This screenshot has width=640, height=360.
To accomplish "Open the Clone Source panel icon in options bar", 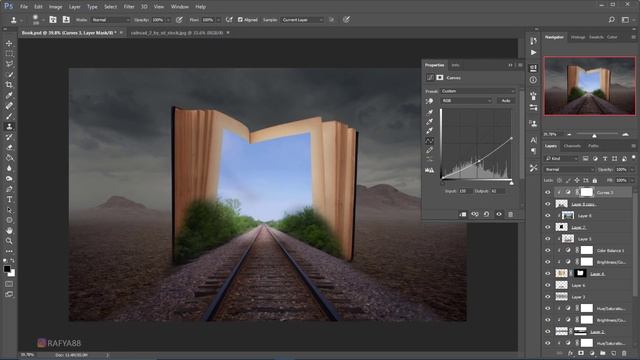I will click(x=66, y=20).
